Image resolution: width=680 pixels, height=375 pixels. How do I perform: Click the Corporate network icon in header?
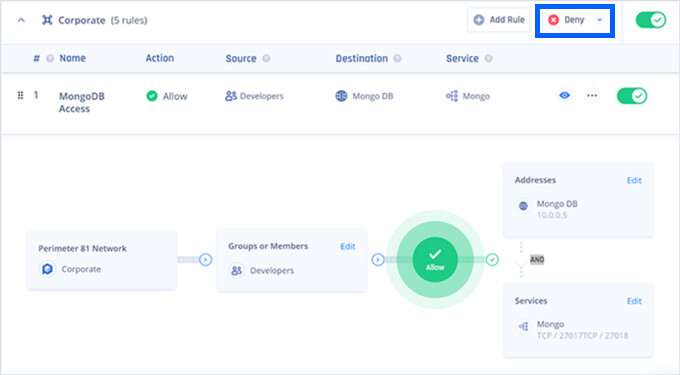(47, 20)
